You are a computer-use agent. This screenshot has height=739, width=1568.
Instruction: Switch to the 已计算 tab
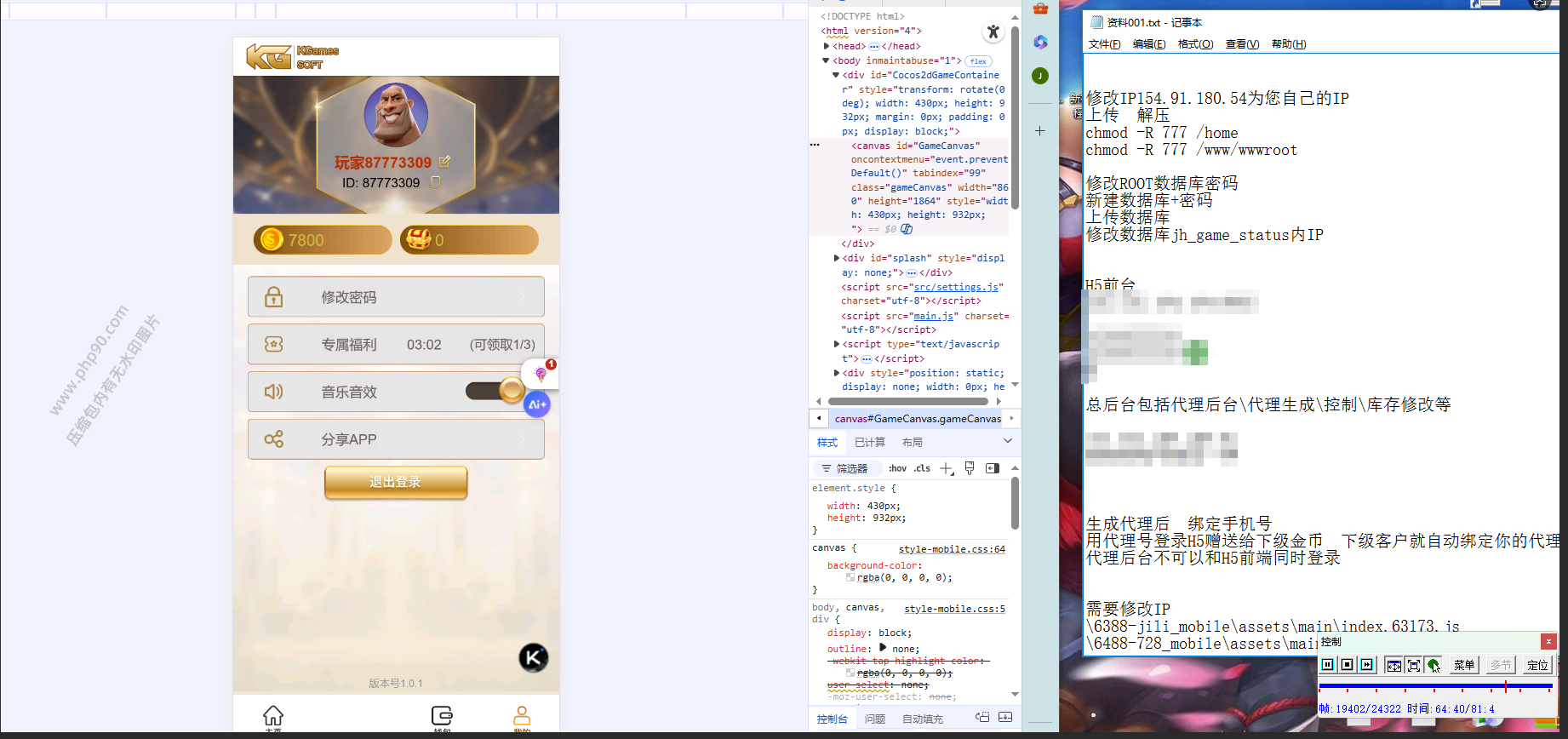click(869, 443)
